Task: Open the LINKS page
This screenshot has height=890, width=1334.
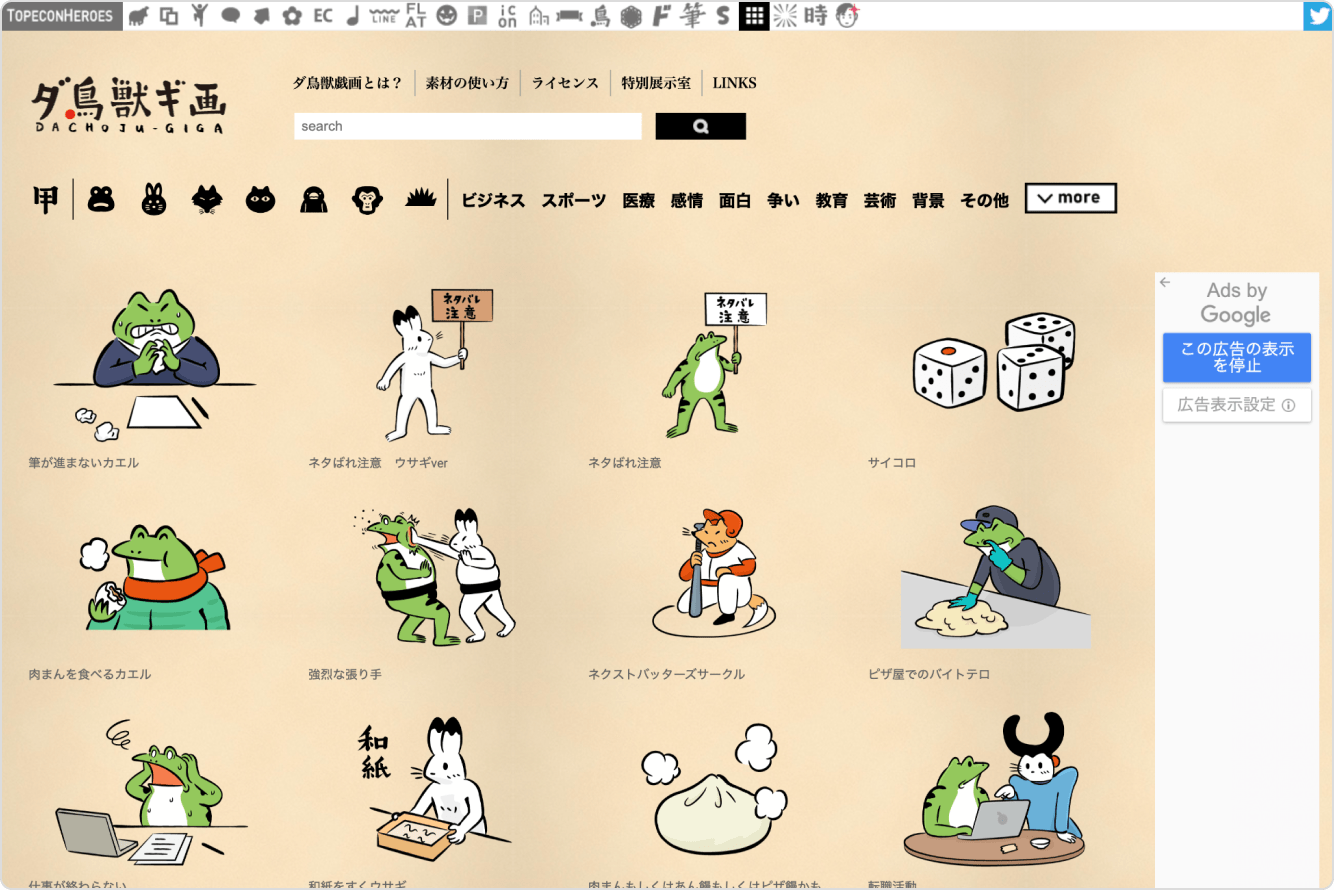Action: click(x=734, y=83)
